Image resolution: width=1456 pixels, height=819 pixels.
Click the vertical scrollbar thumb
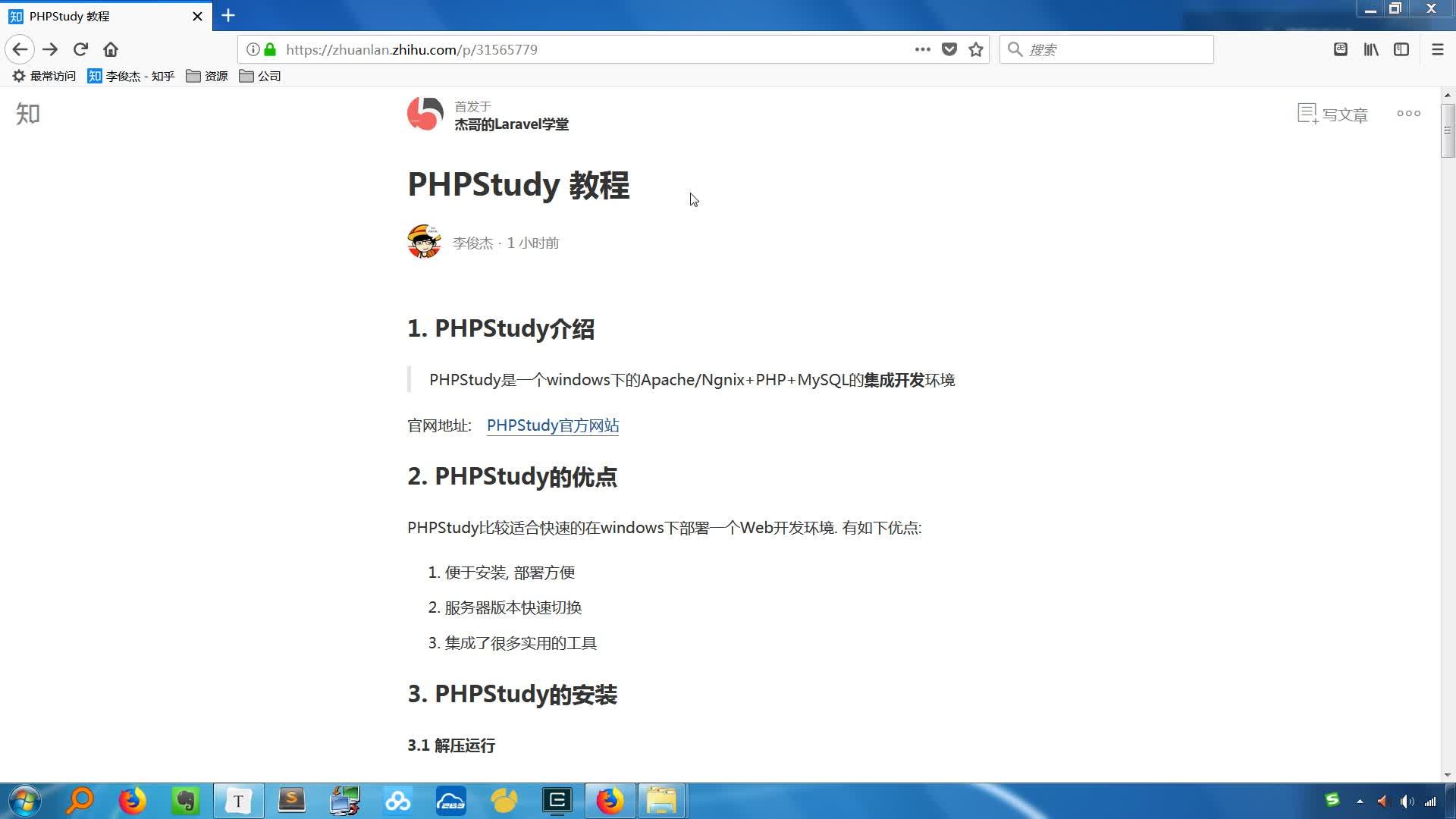pos(1448,130)
